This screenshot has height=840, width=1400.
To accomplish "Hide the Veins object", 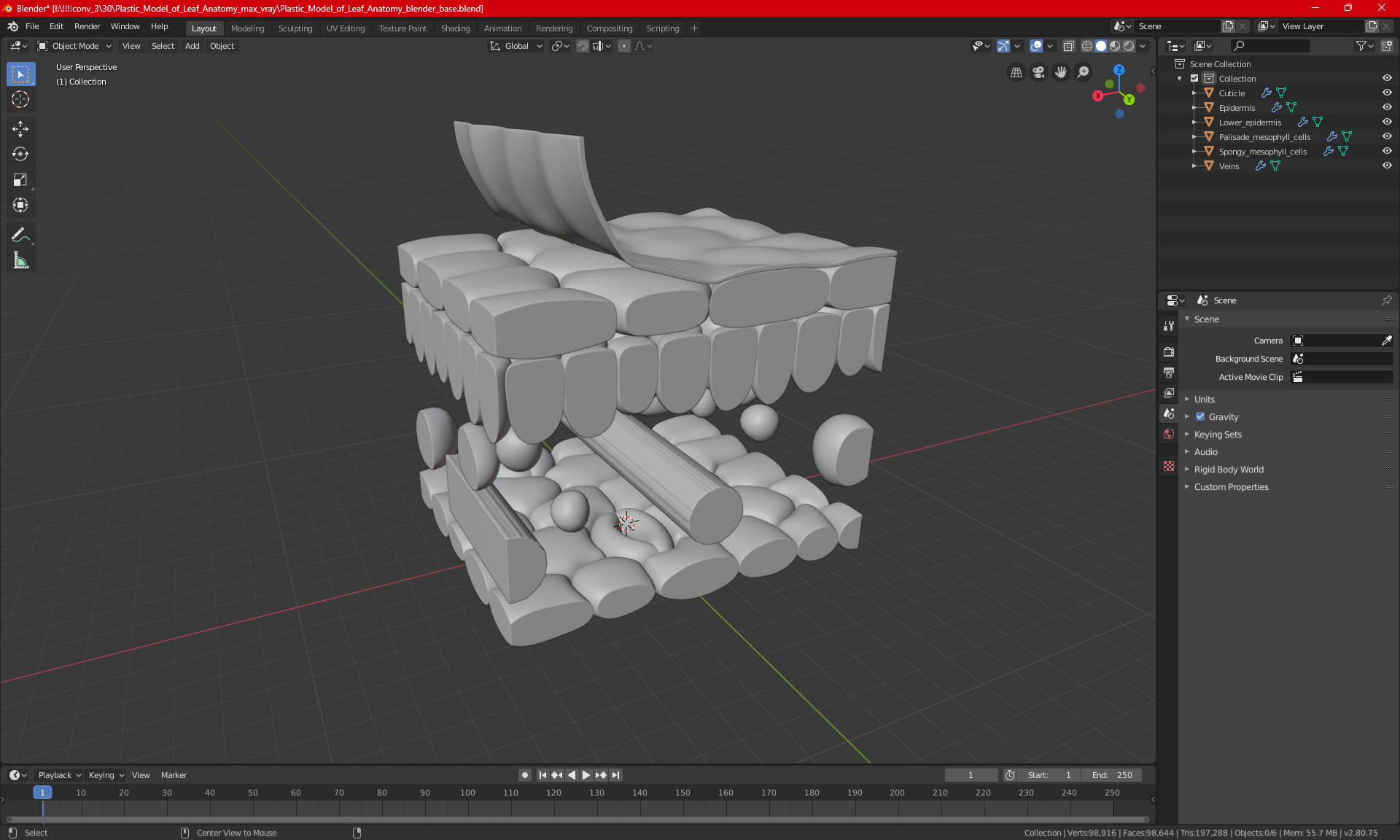I will click(x=1386, y=166).
